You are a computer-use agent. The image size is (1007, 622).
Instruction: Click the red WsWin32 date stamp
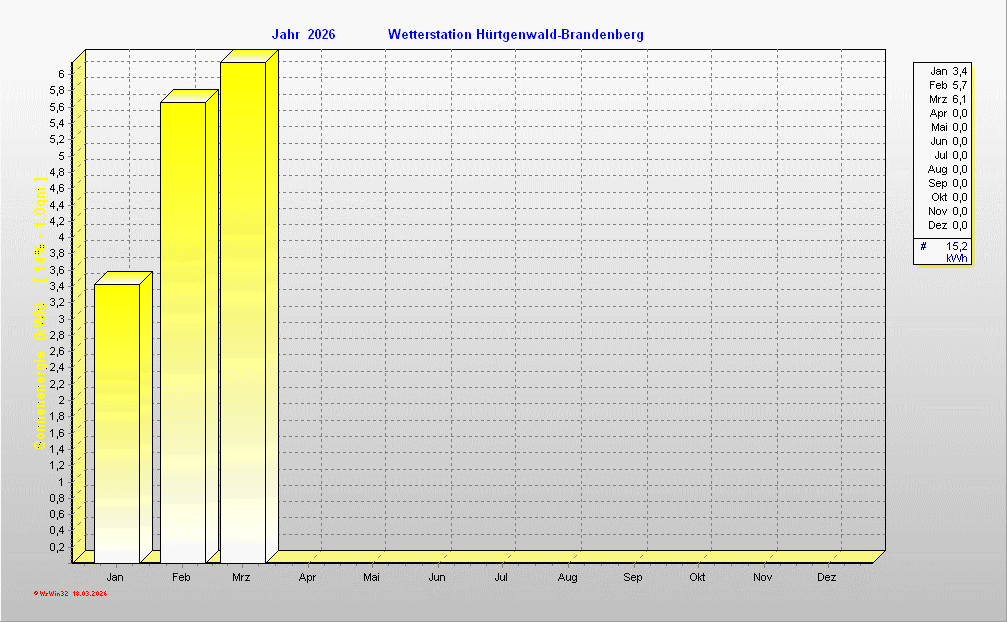(x=70, y=593)
